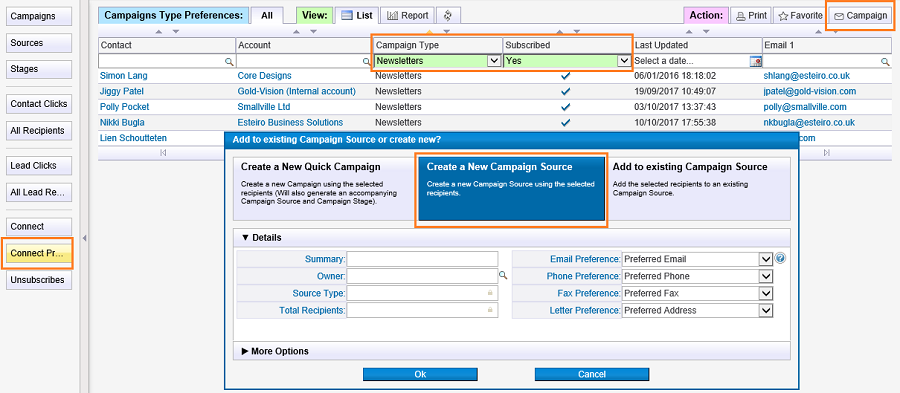Open Connect in sidebar
900x393 pixels.
pos(39,227)
